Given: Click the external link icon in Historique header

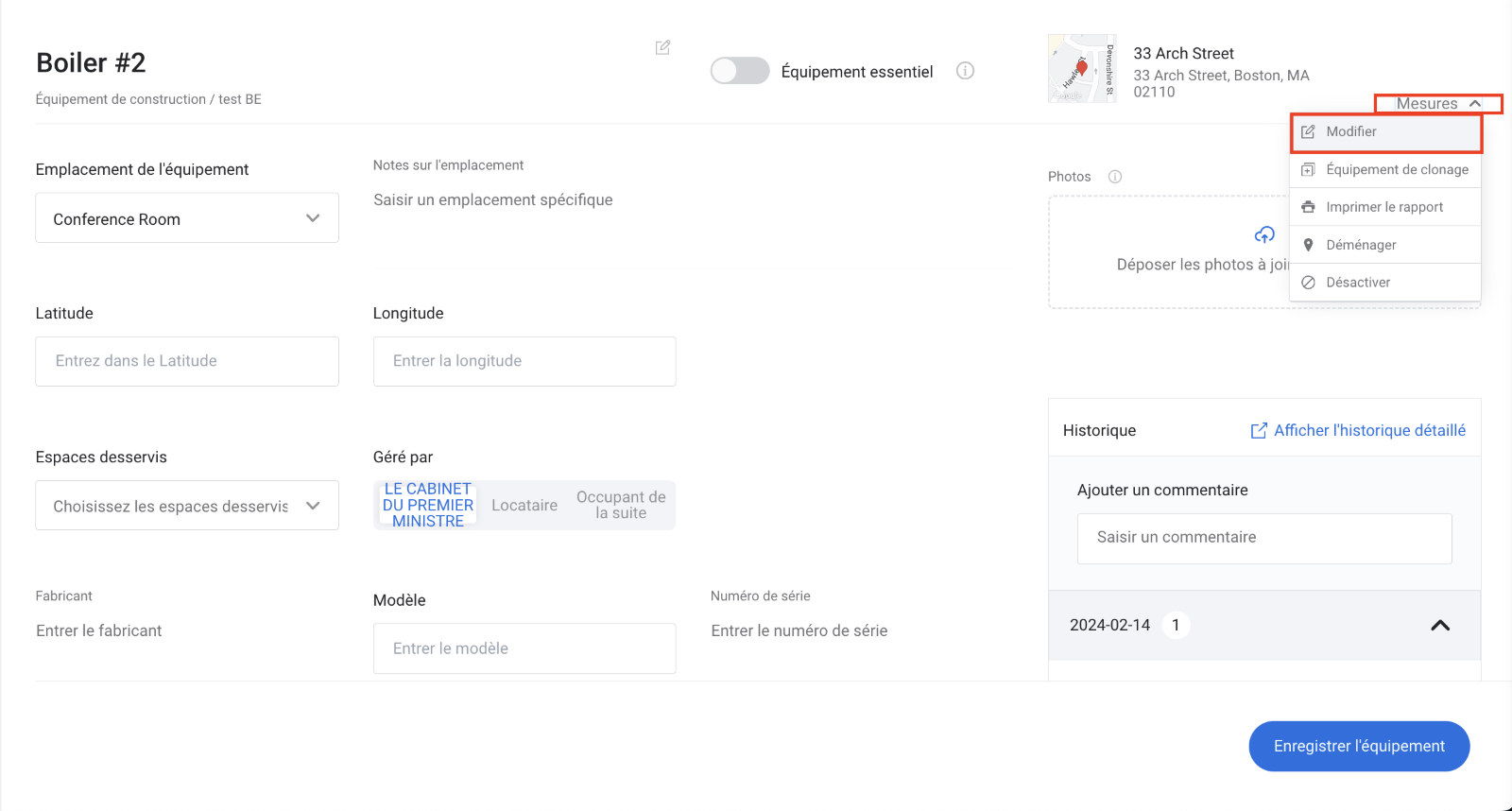Looking at the screenshot, I should 1259,431.
